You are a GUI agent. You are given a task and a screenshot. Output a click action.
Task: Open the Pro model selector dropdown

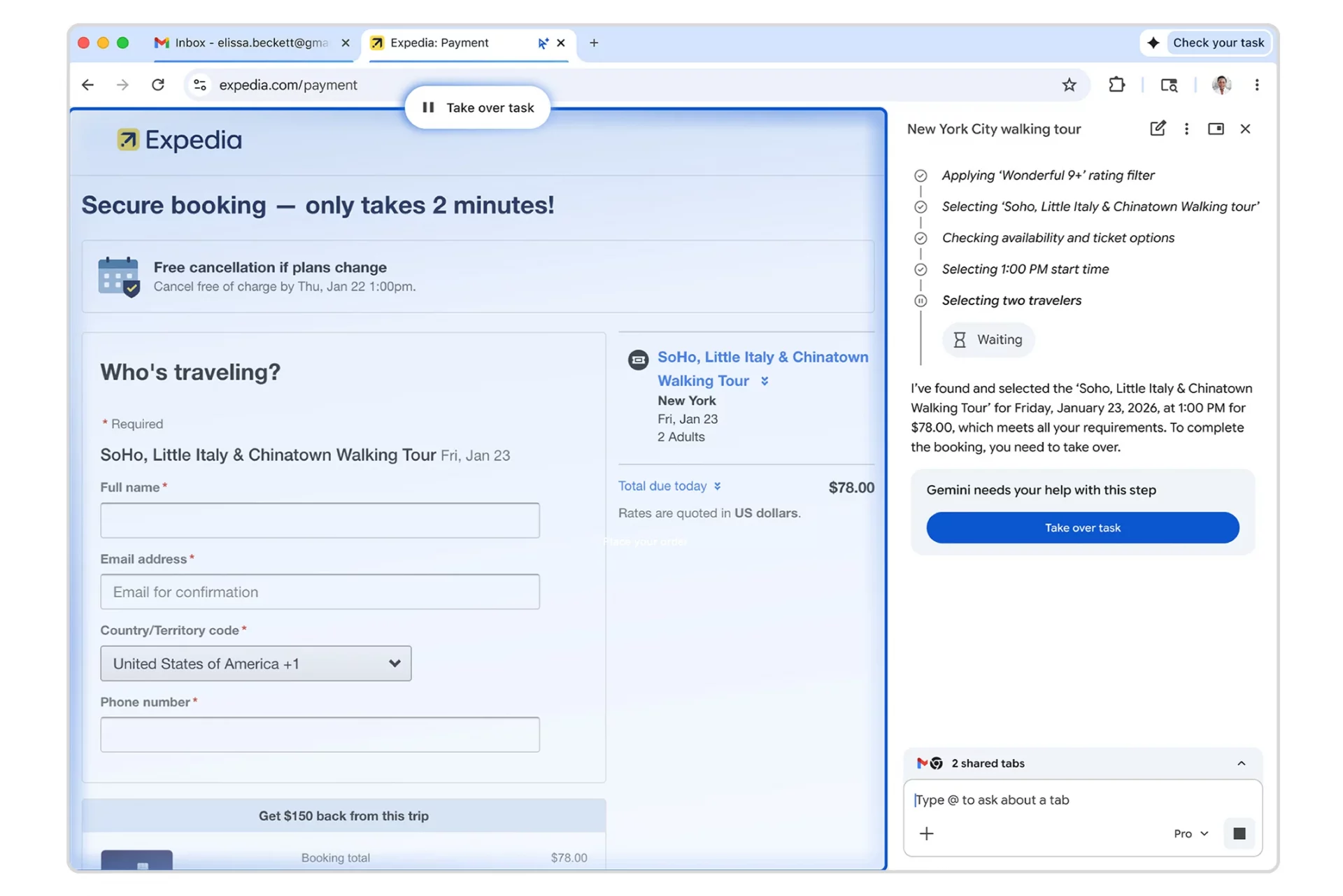1190,833
